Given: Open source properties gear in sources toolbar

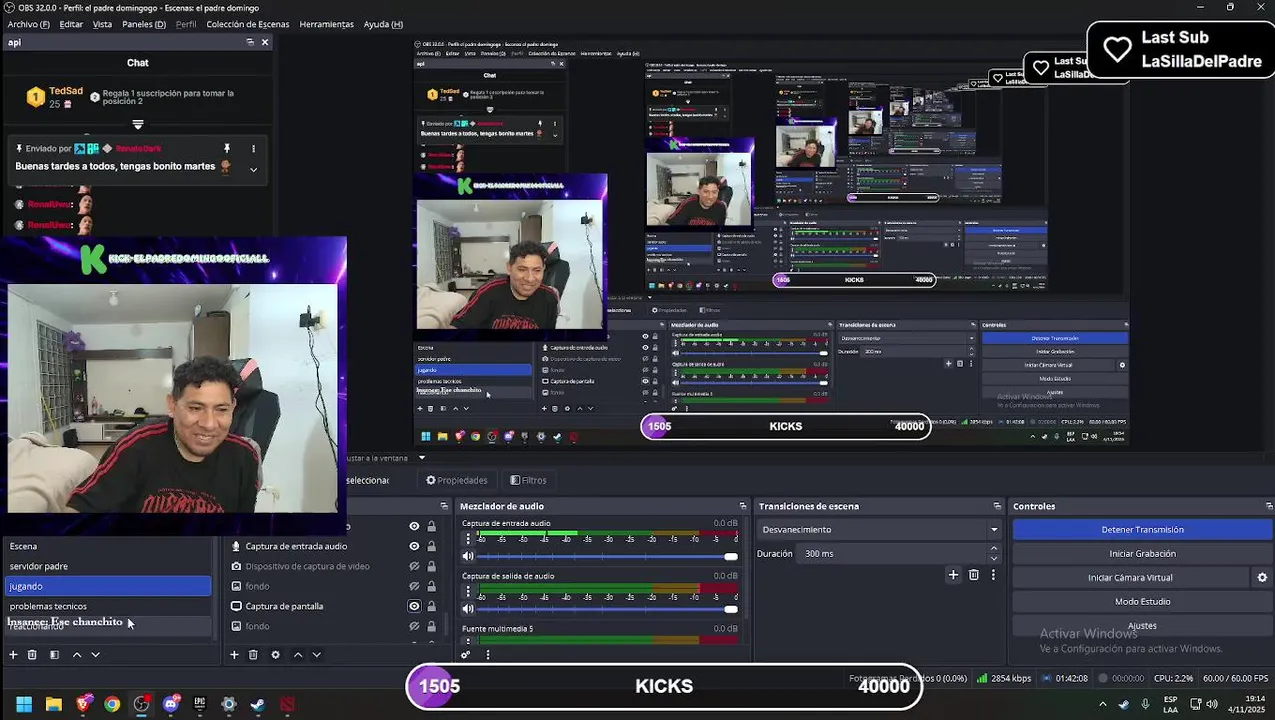Looking at the screenshot, I should [275, 655].
